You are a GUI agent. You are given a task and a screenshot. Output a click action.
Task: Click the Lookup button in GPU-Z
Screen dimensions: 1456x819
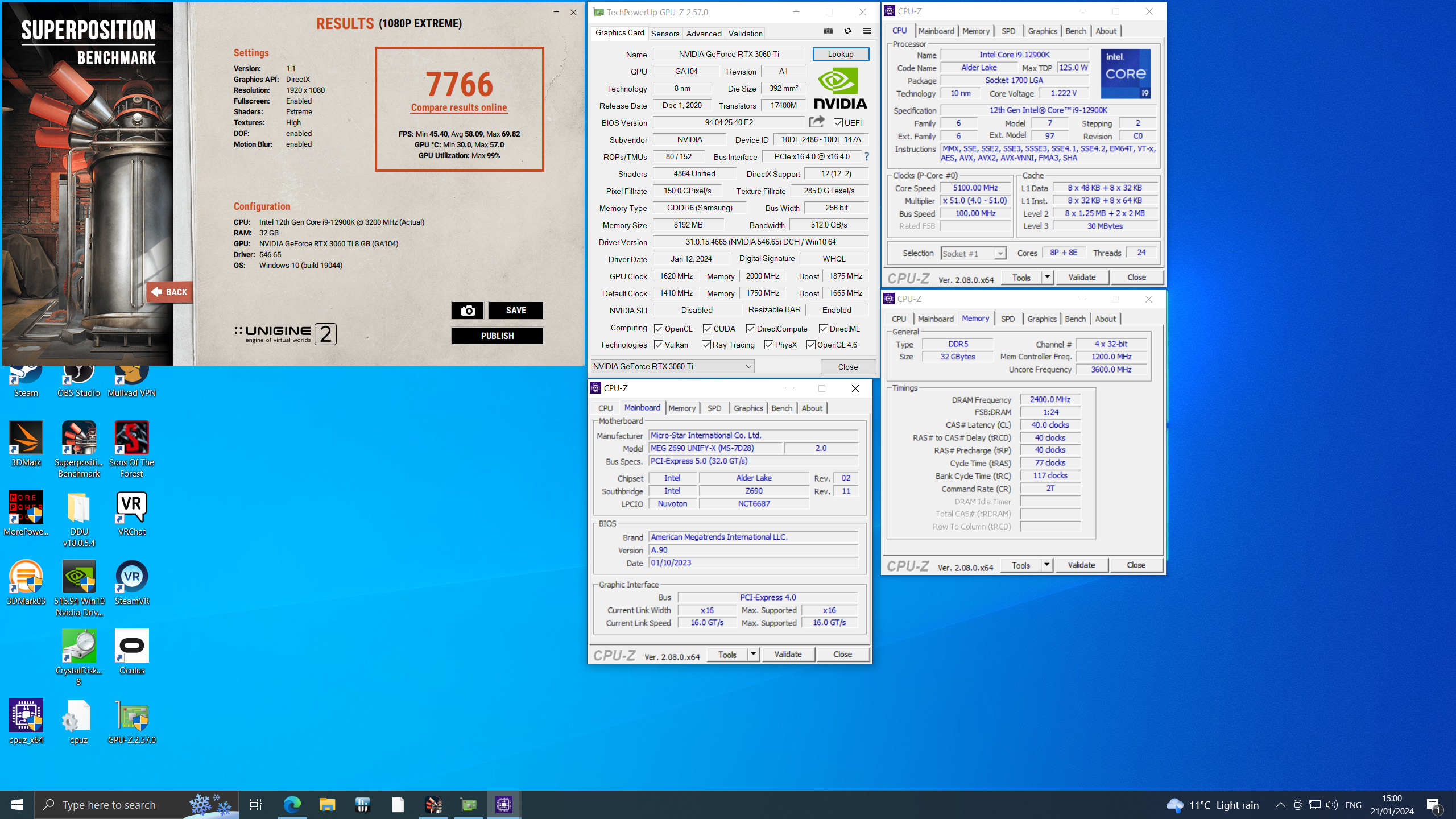841,54
